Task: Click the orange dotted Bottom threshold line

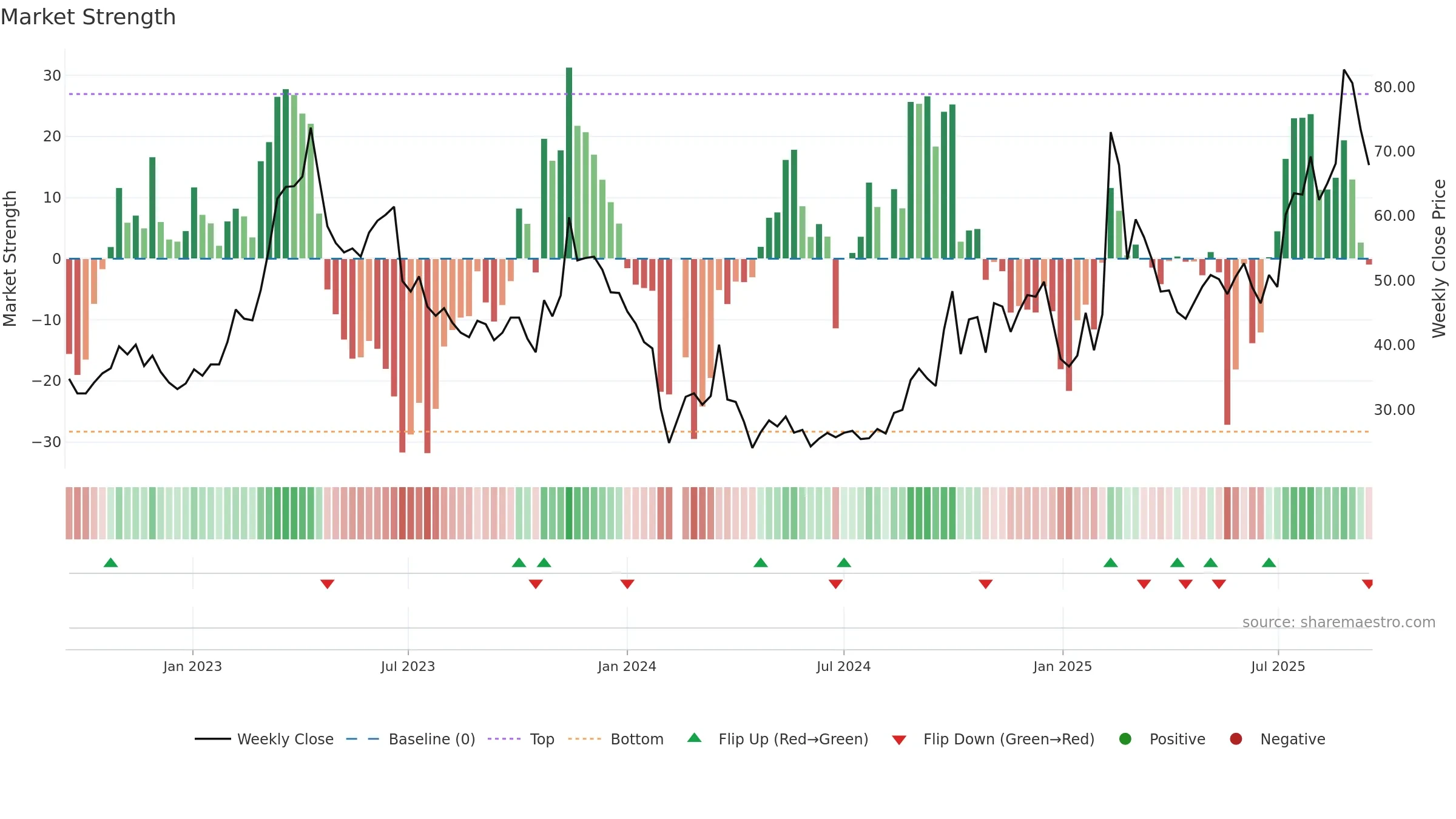Action: click(719, 431)
